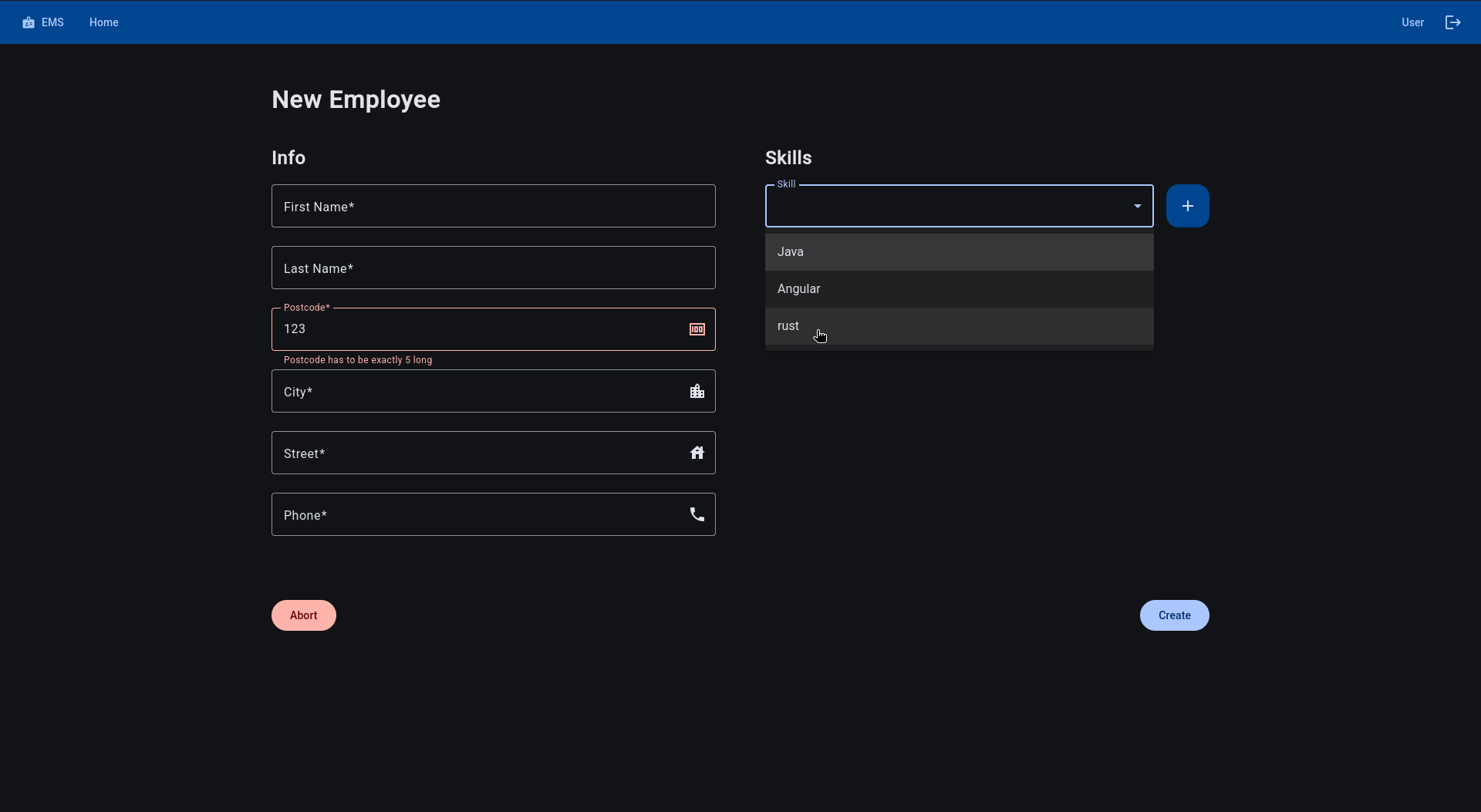This screenshot has width=1481, height=812.
Task: Select Angular from the skill list
Action: coord(960,289)
